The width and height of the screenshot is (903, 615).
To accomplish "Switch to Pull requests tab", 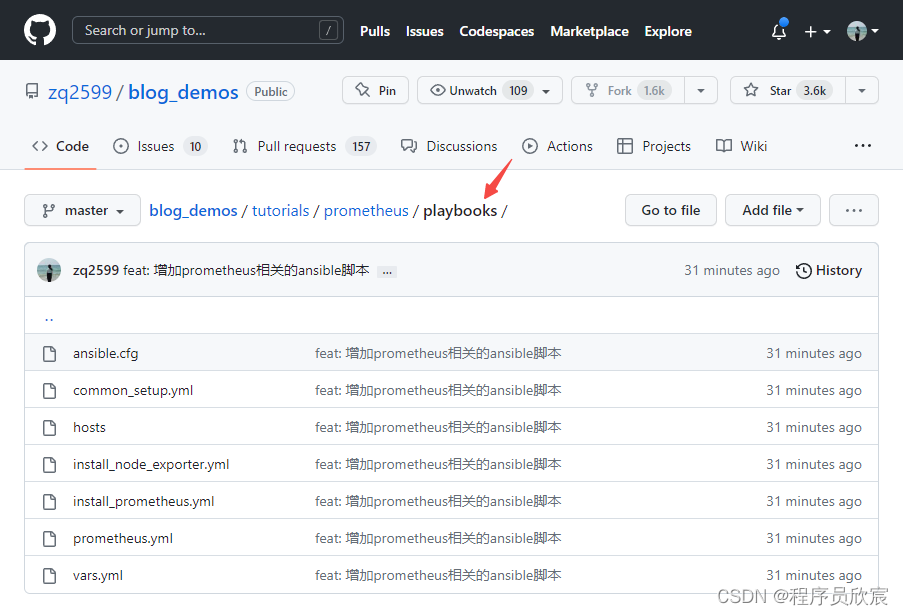I will 304,146.
